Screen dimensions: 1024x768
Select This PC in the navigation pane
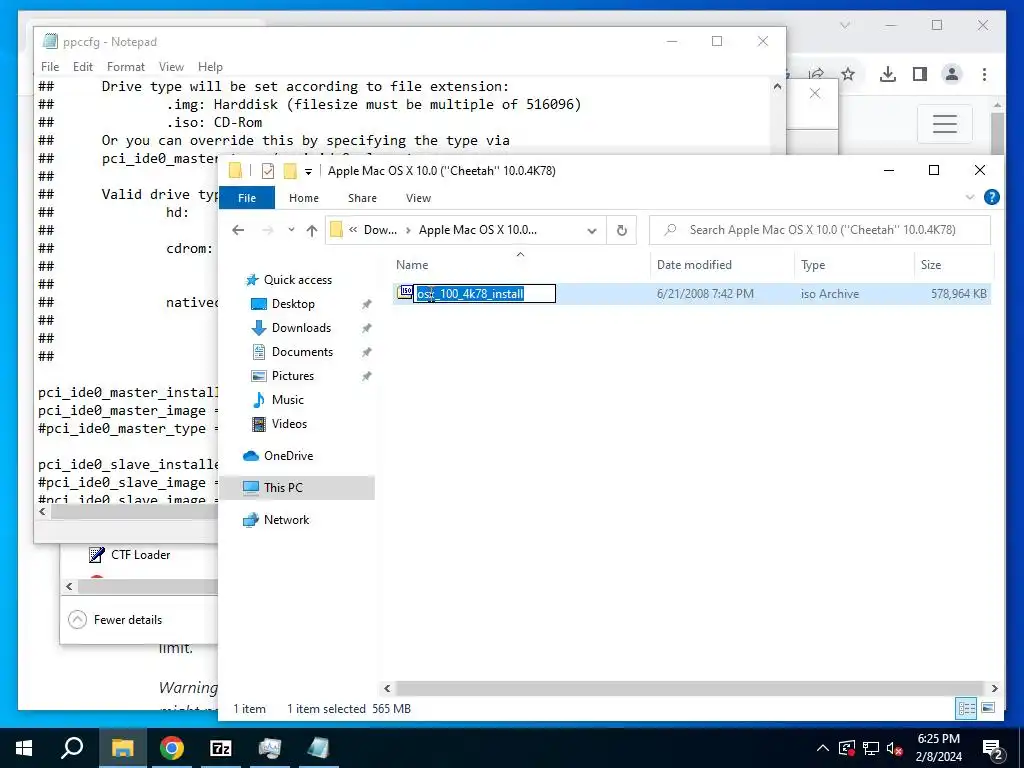283,488
